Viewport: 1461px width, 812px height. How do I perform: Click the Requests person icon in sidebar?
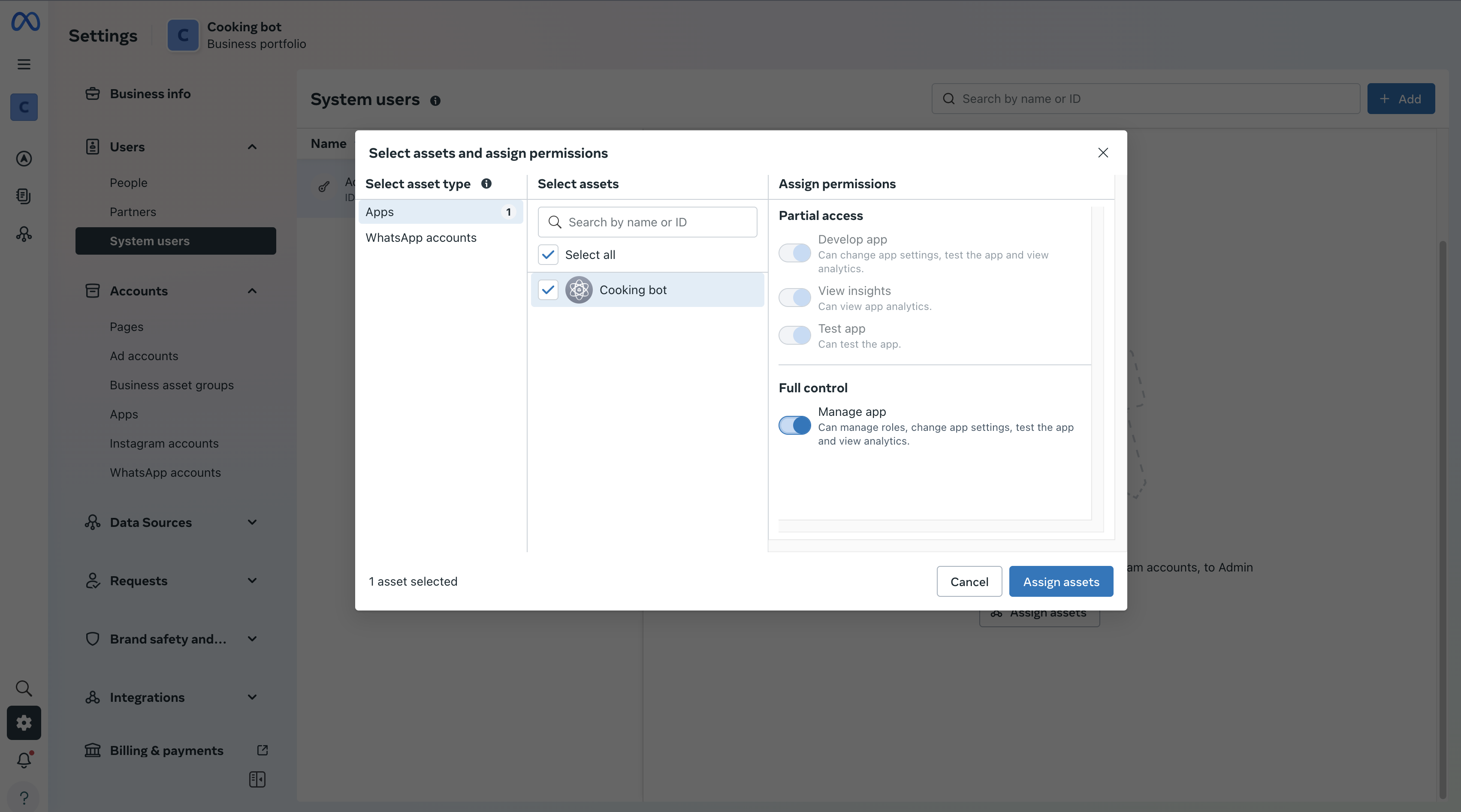click(93, 580)
